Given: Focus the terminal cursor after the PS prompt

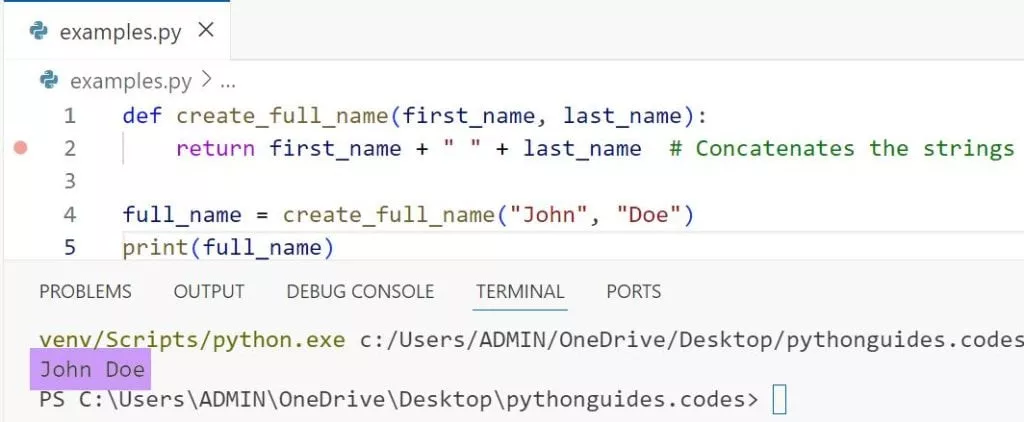Looking at the screenshot, I should tap(780, 400).
